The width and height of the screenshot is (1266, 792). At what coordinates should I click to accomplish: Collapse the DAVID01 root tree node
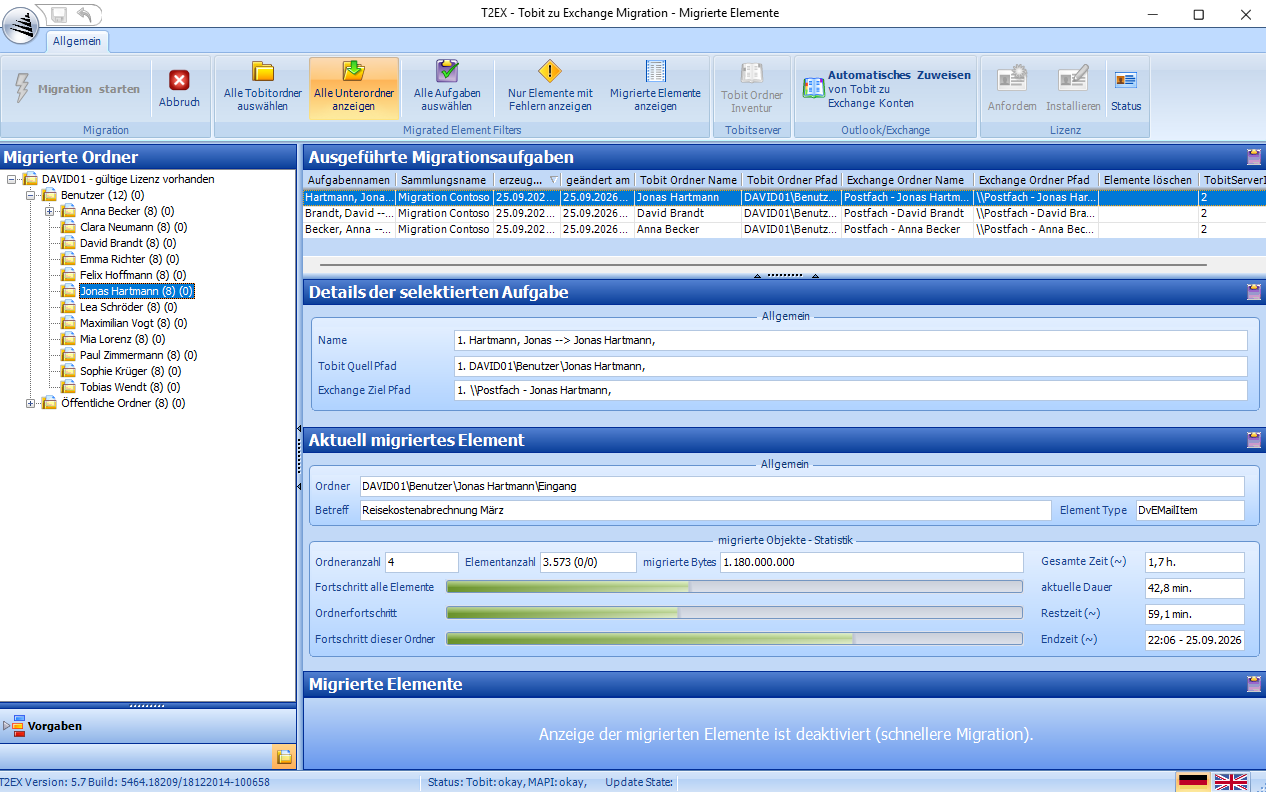[13, 179]
